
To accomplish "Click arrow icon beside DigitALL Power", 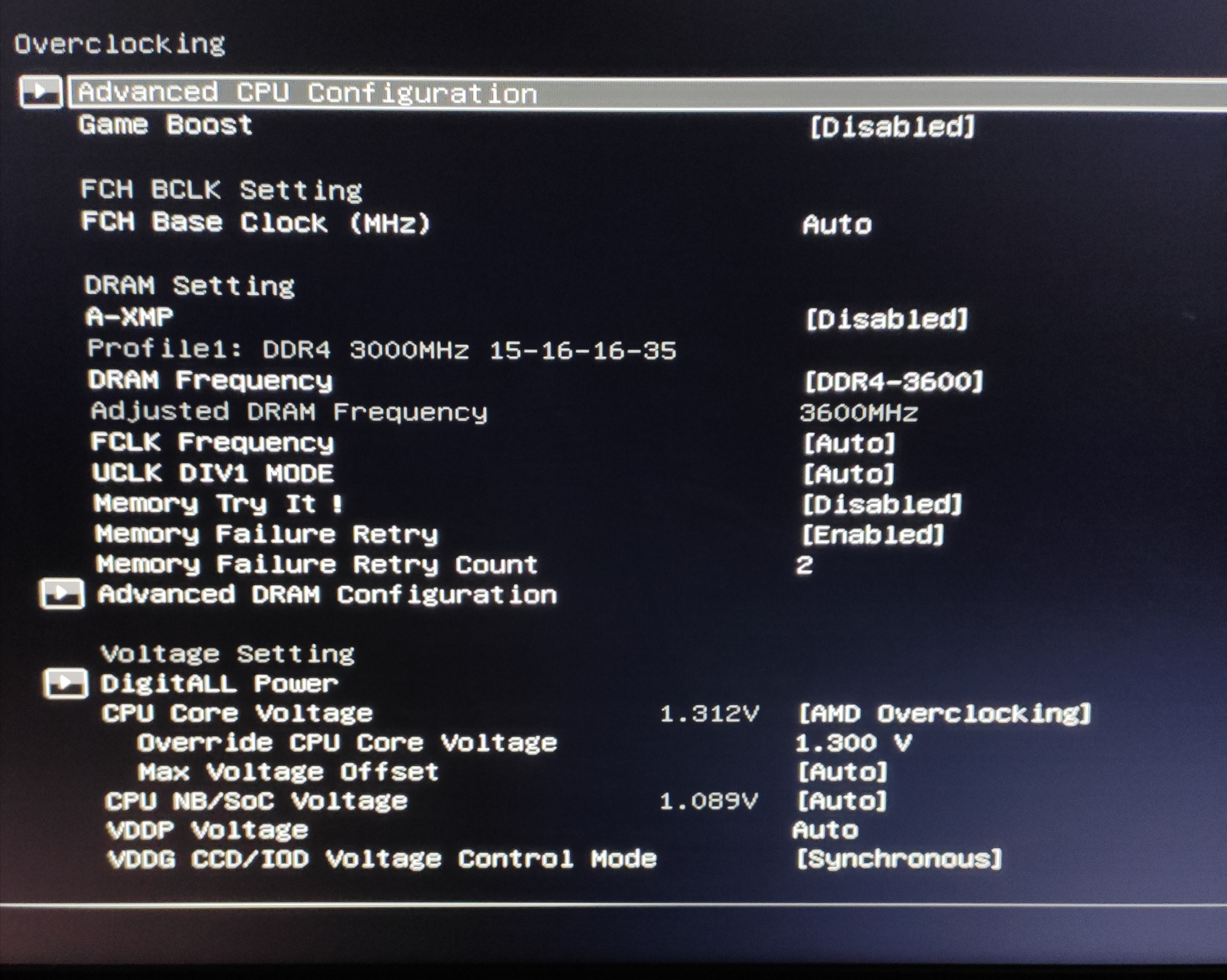I will point(66,683).
